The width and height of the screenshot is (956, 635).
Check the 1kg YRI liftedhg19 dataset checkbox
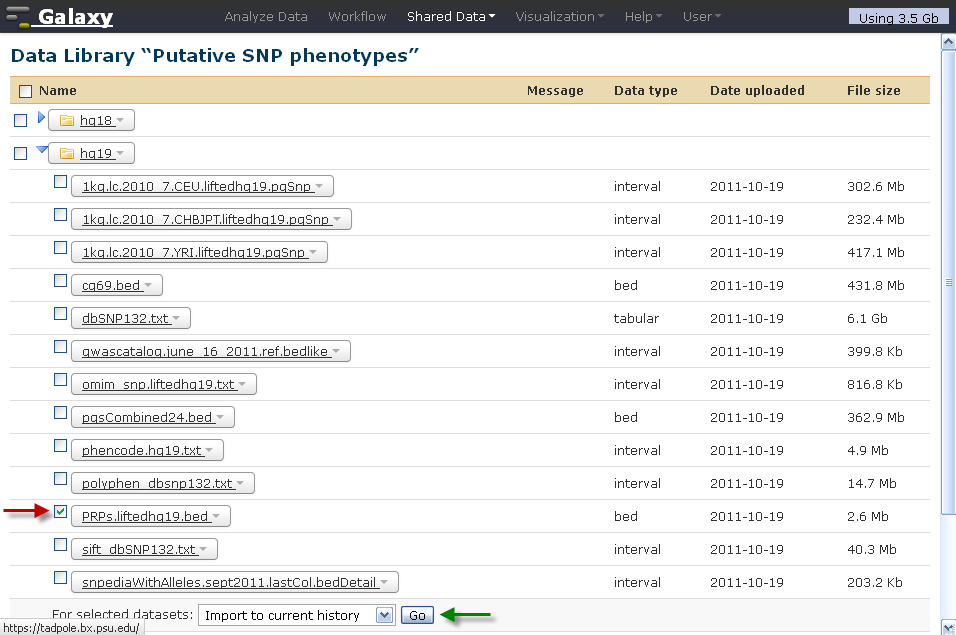pos(60,247)
